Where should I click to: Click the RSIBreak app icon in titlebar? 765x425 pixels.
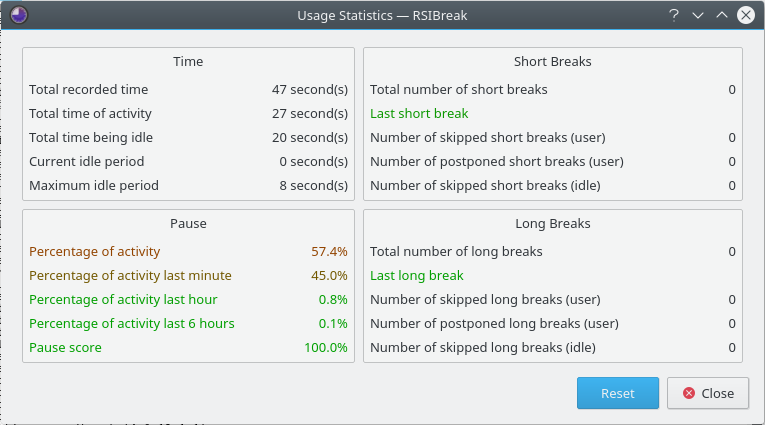click(19, 15)
